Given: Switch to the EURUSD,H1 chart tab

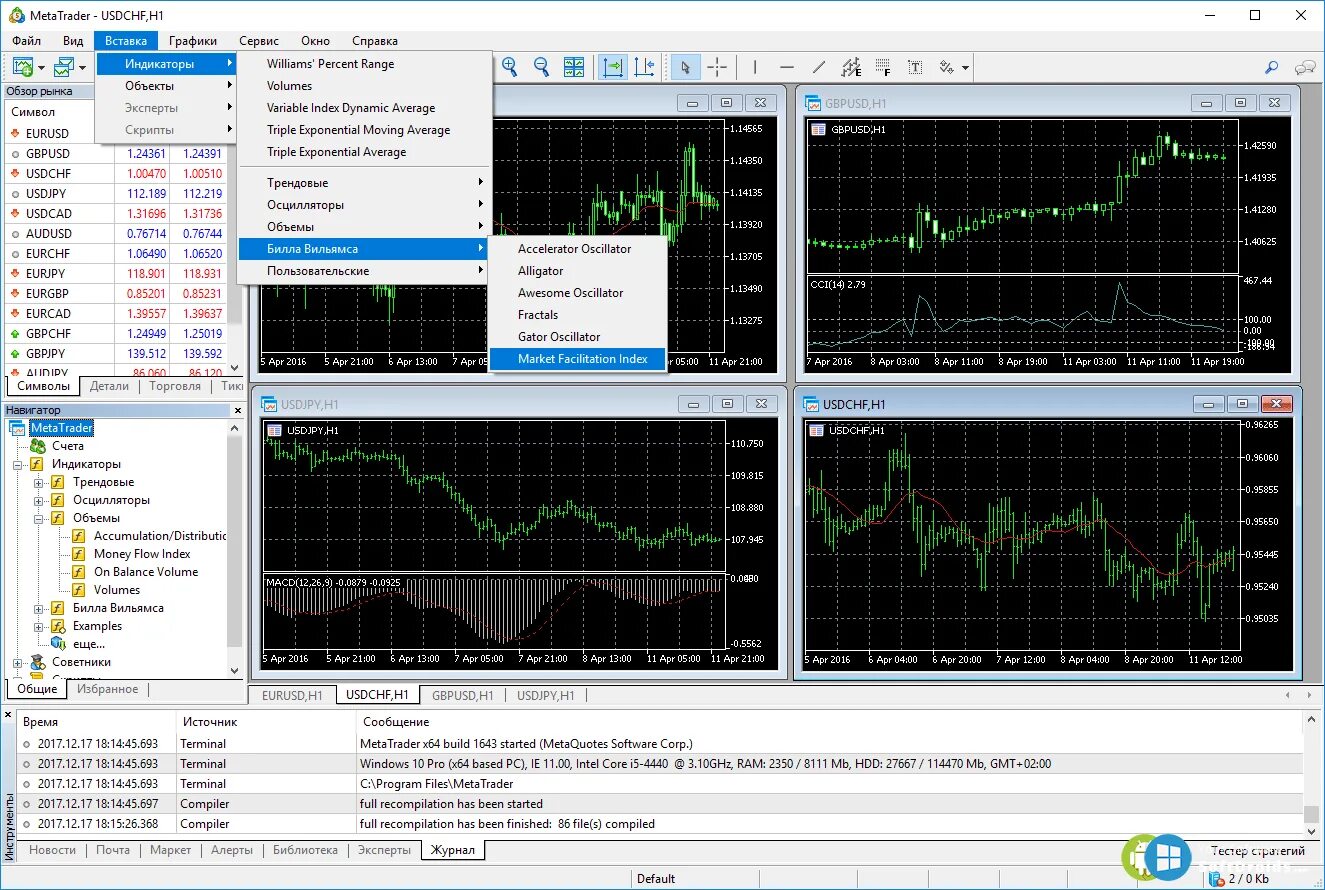Looking at the screenshot, I should 292,695.
